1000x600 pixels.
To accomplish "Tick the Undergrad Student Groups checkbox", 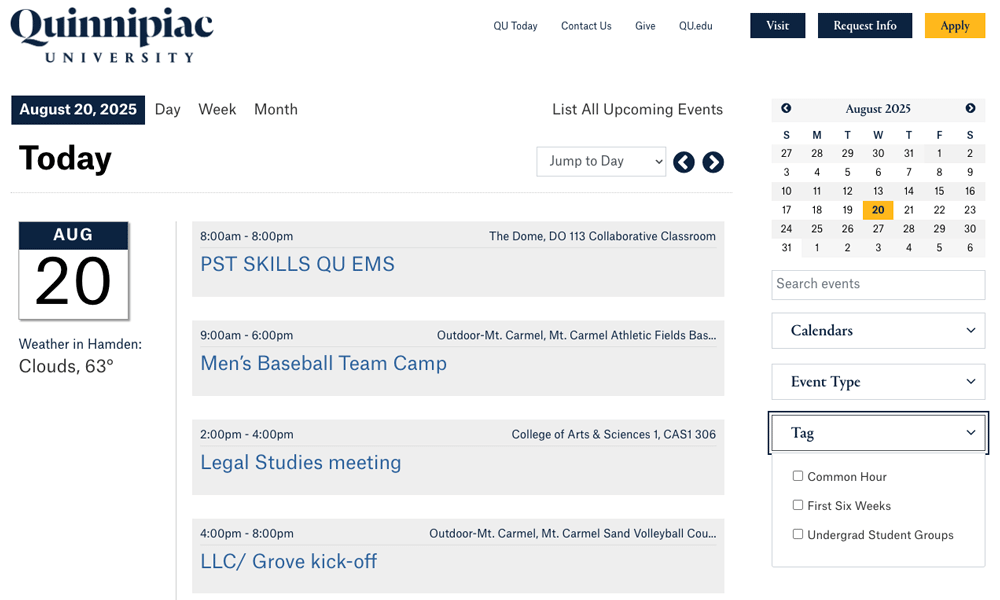I will point(798,534).
